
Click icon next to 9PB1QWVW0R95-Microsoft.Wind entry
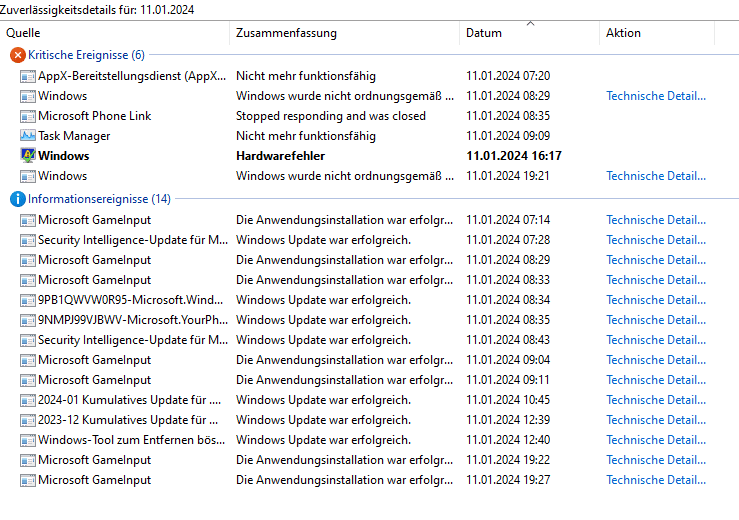[x=28, y=300]
